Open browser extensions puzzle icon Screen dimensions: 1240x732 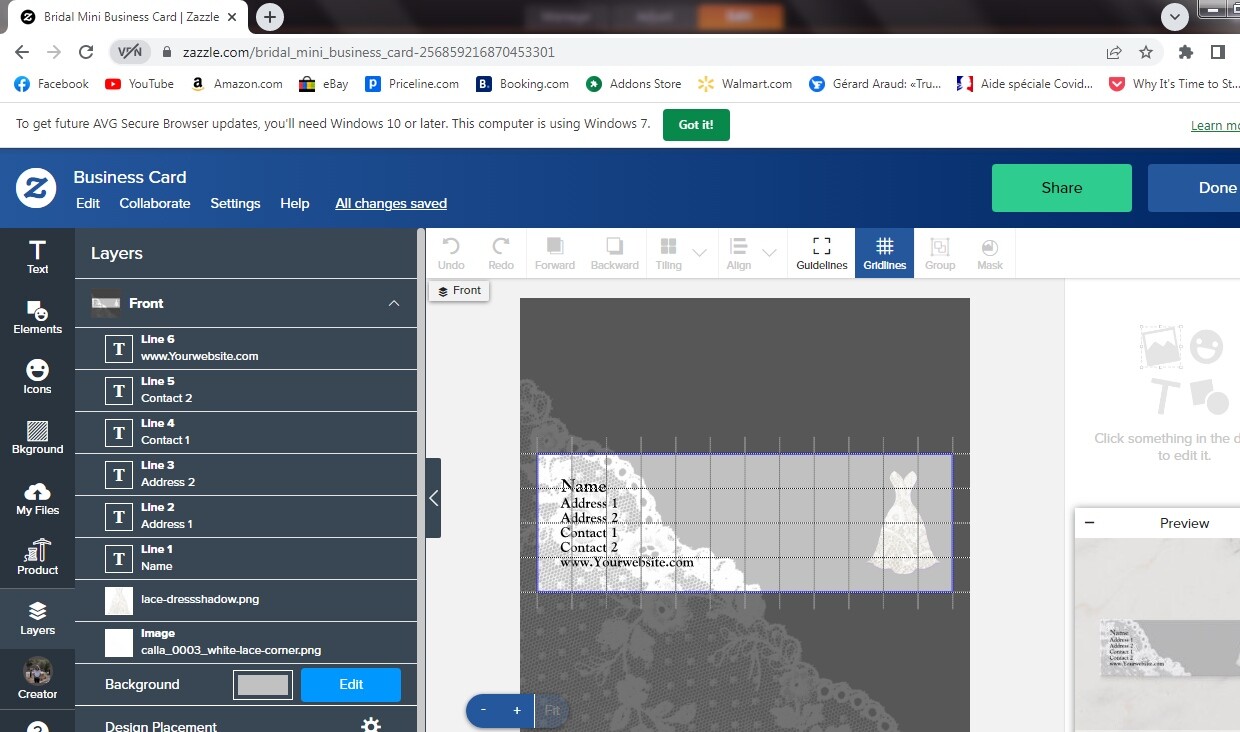pos(1186,52)
